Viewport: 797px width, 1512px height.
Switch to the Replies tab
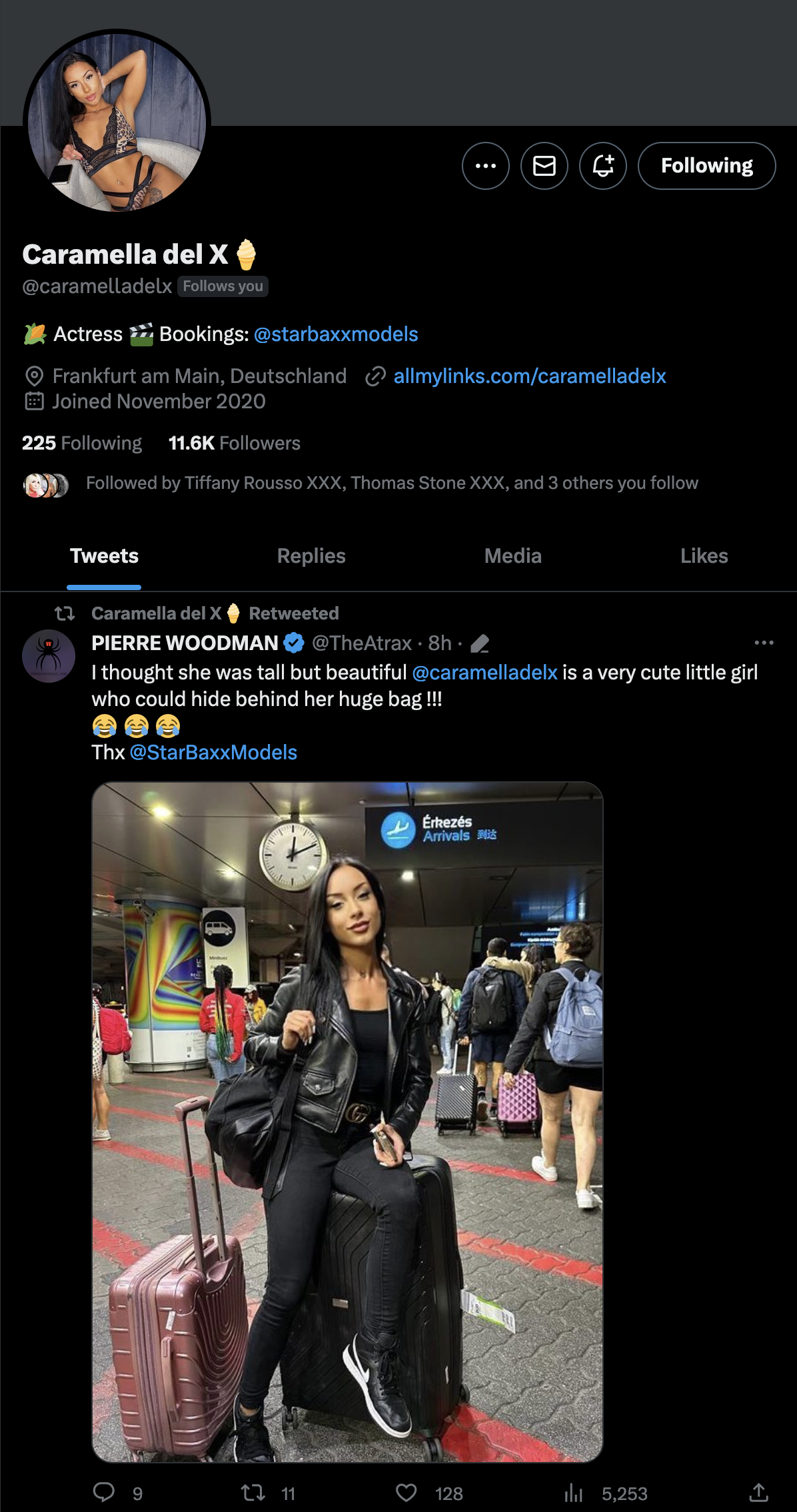click(311, 556)
